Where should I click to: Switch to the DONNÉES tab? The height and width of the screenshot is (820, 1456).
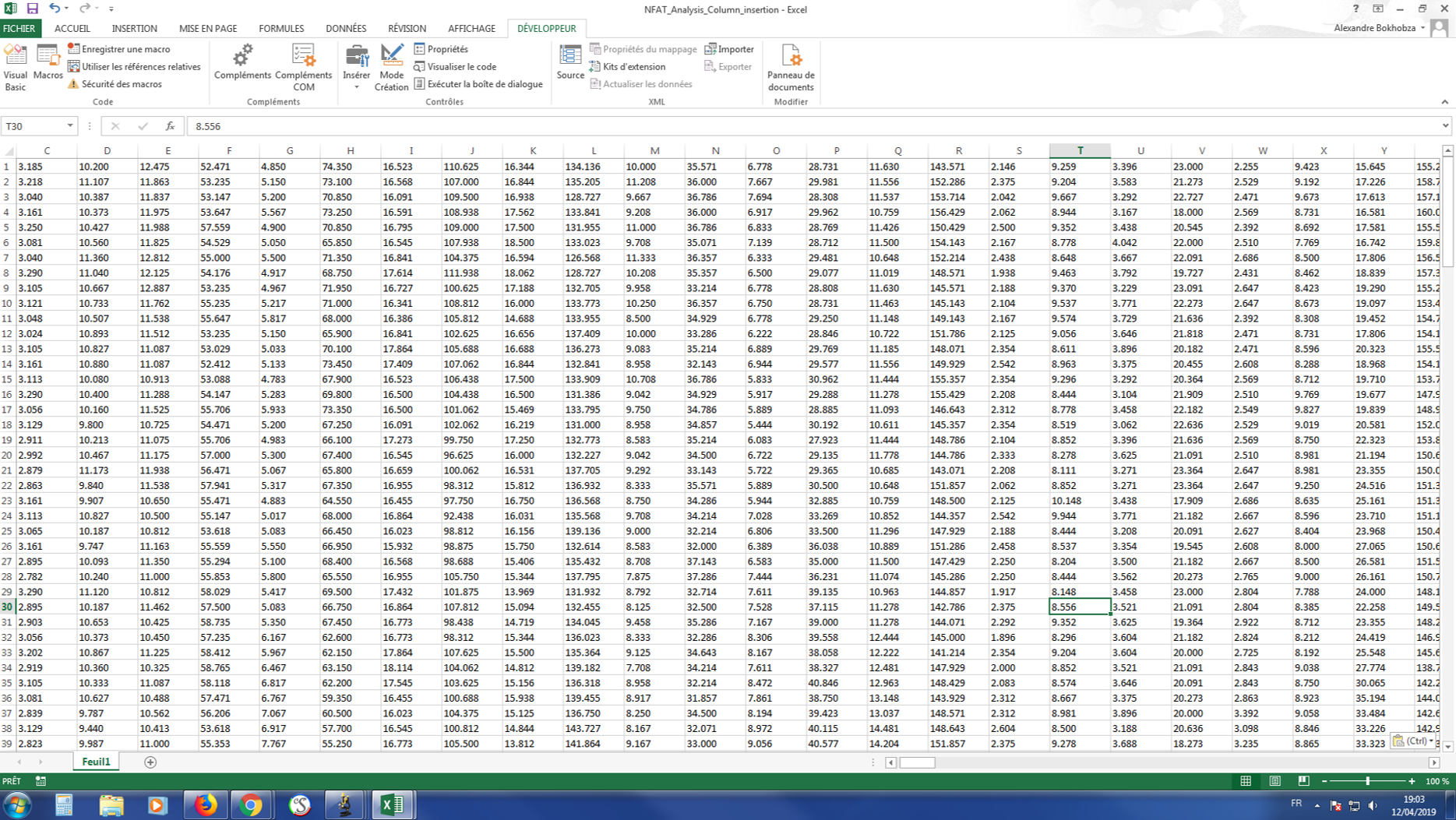346,28
